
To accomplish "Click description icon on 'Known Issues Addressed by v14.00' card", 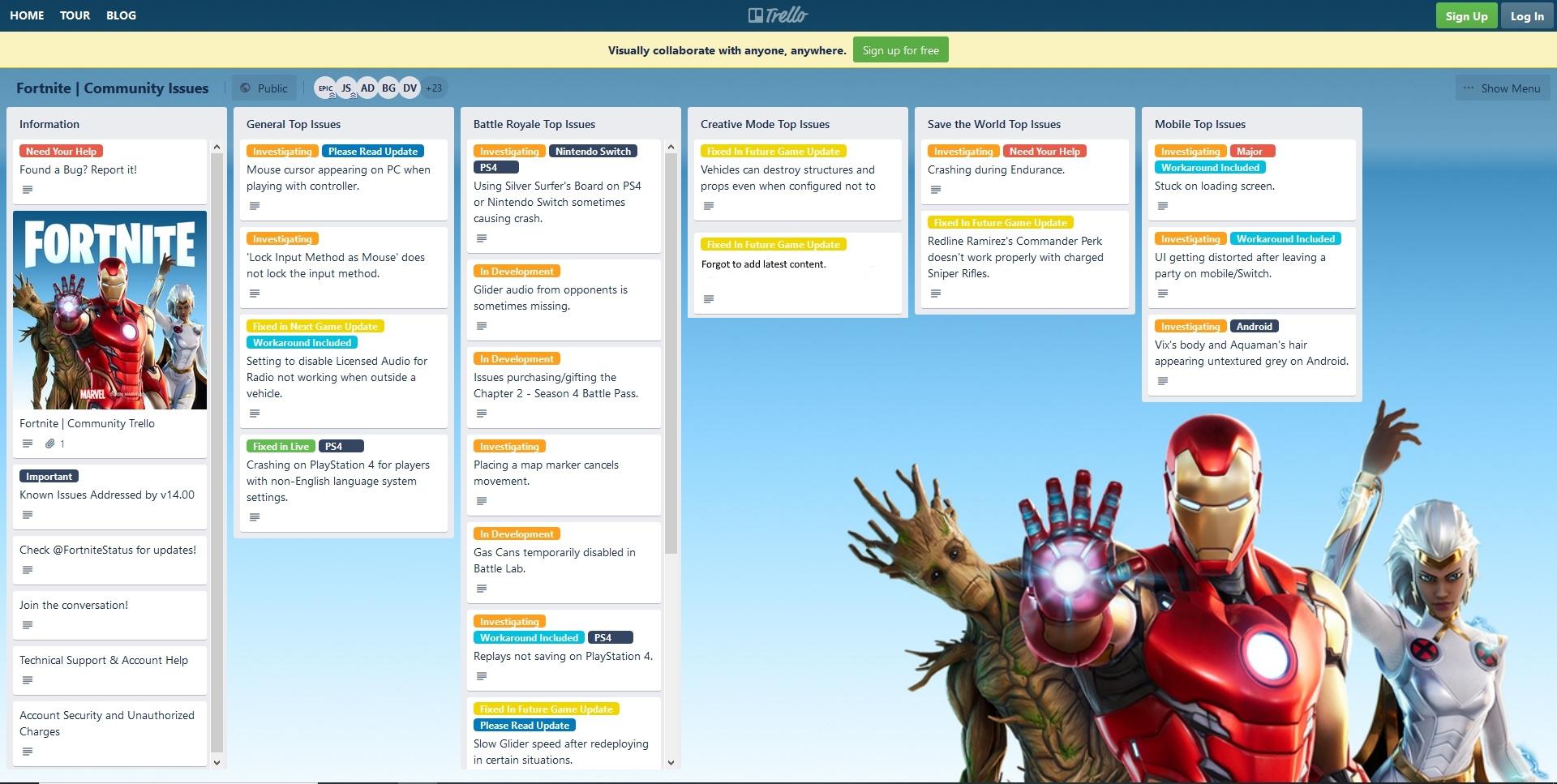I will click(28, 515).
